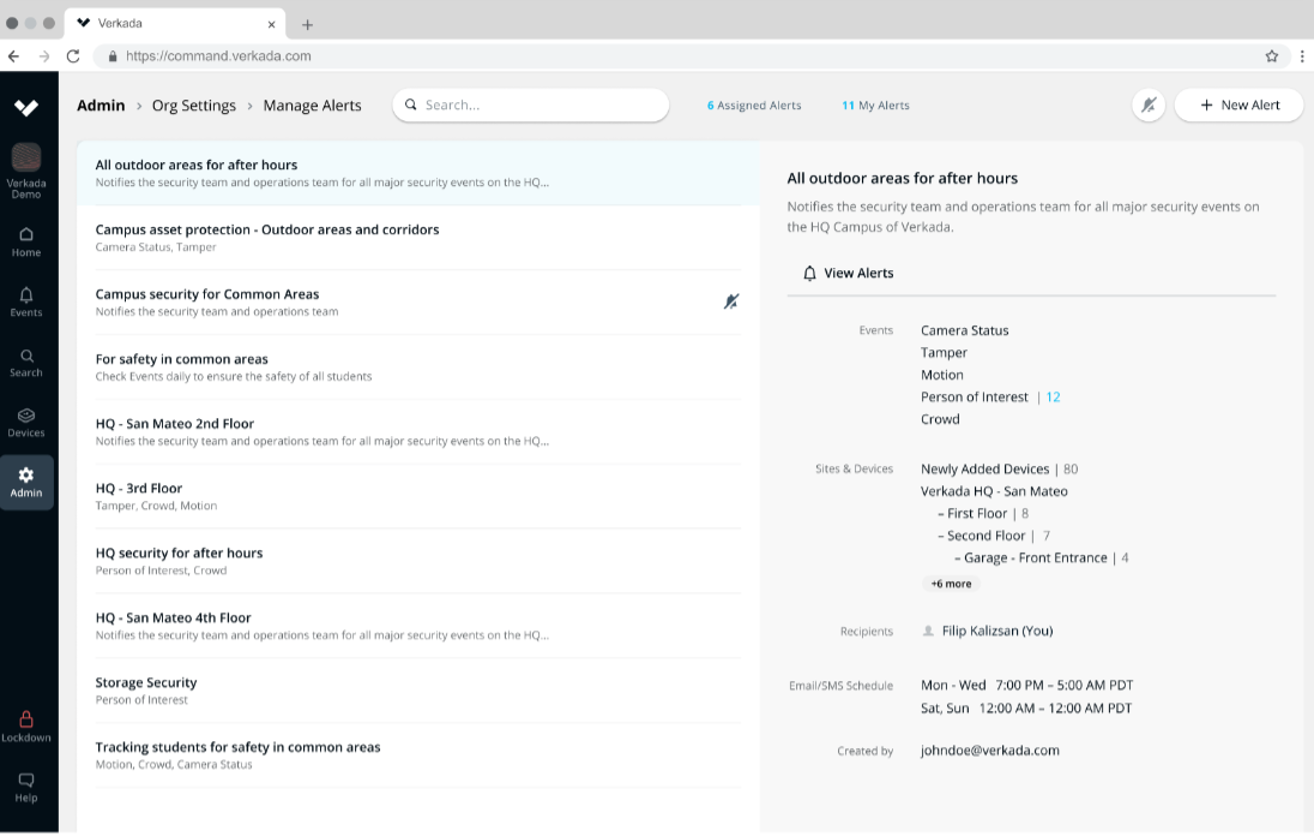The height and width of the screenshot is (836, 1314).
Task: Open the Devices section
Action: [x=26, y=420]
